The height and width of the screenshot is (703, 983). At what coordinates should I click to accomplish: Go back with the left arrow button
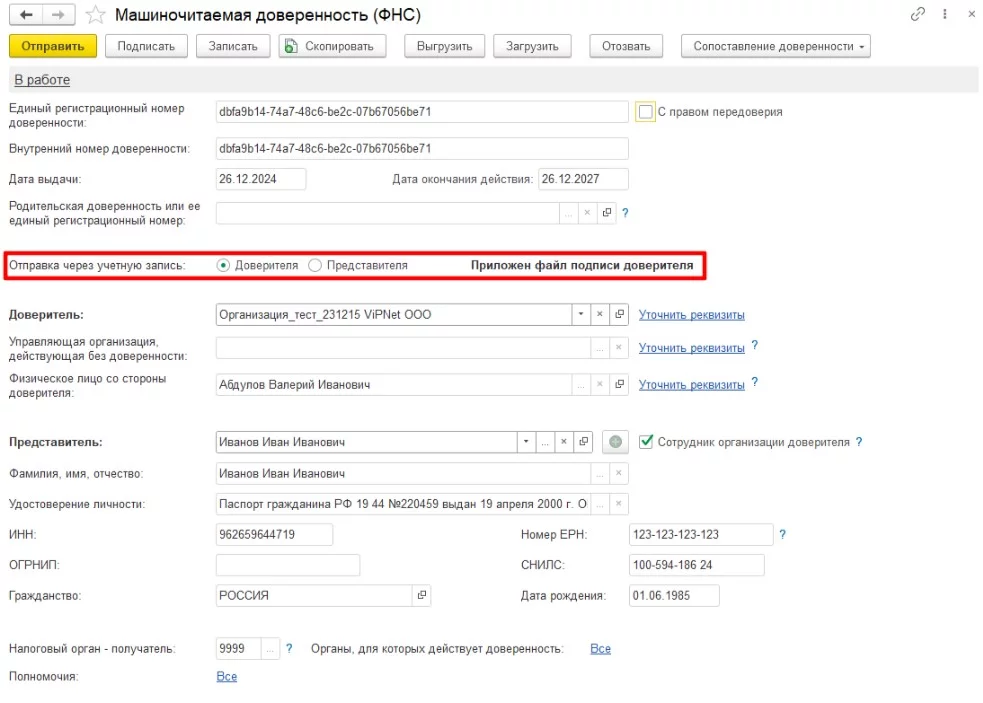[26, 15]
